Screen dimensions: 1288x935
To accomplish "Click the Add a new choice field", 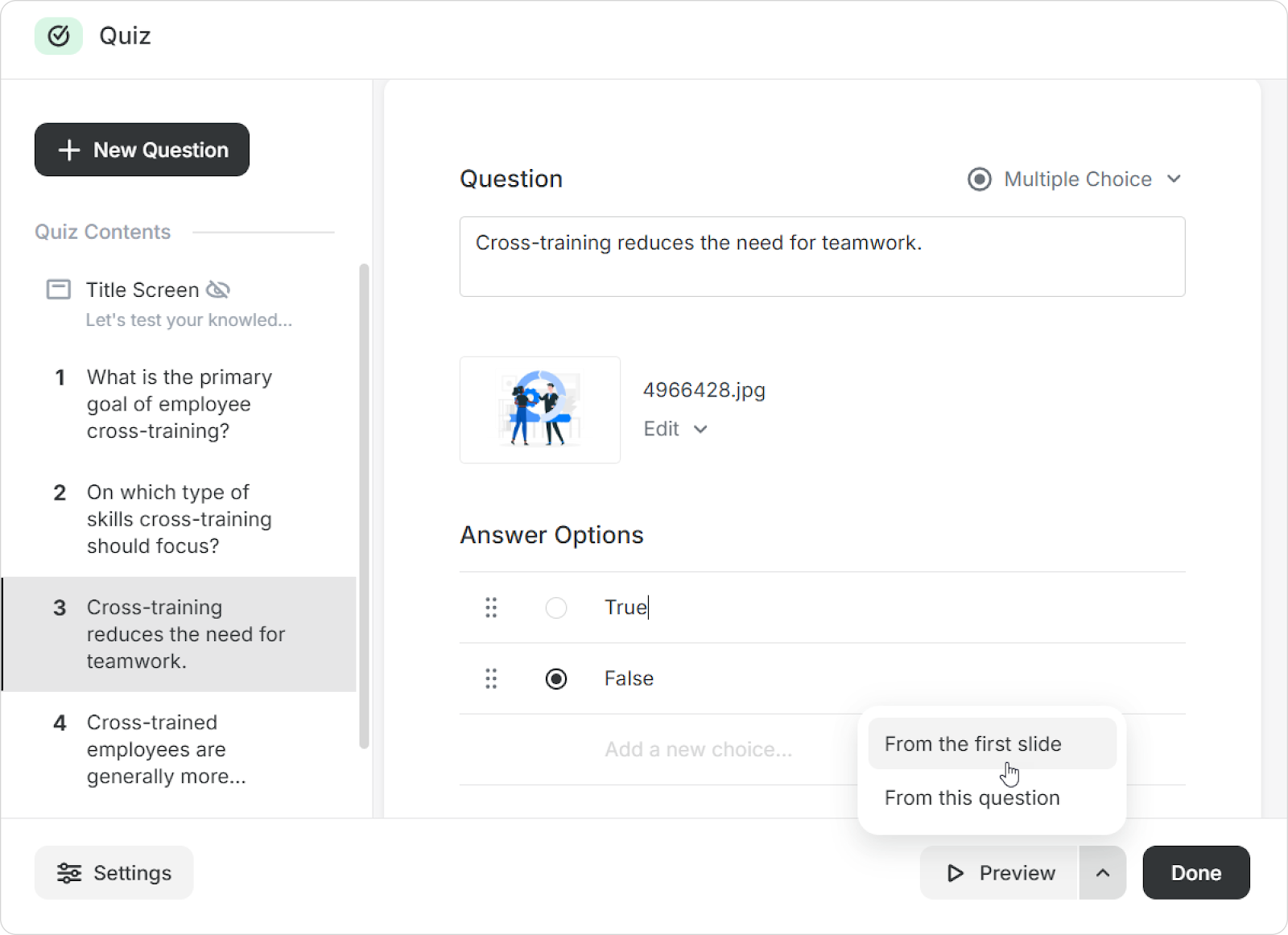I will pyautogui.click(x=699, y=750).
